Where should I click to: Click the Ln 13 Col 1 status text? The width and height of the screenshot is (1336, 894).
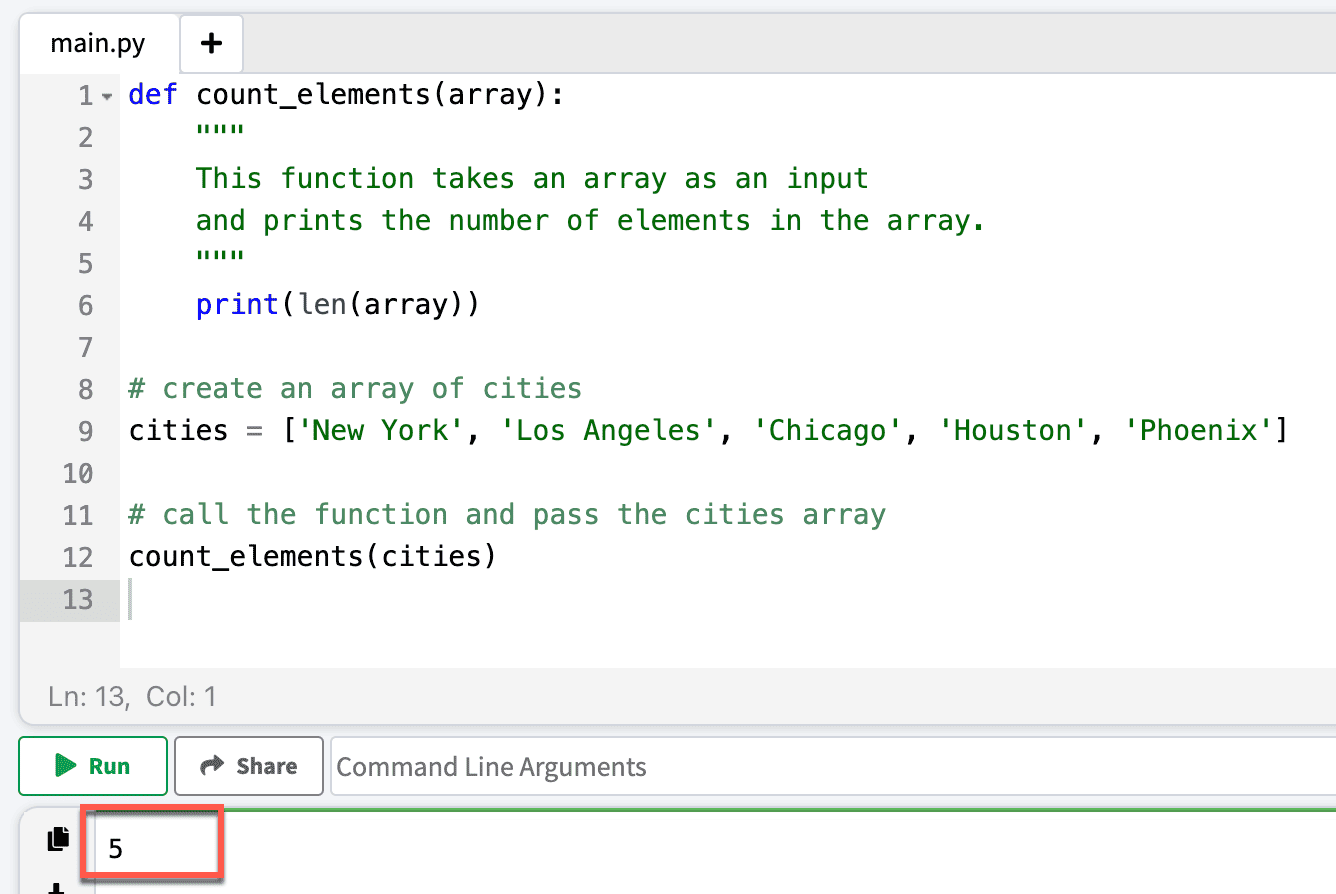130,696
